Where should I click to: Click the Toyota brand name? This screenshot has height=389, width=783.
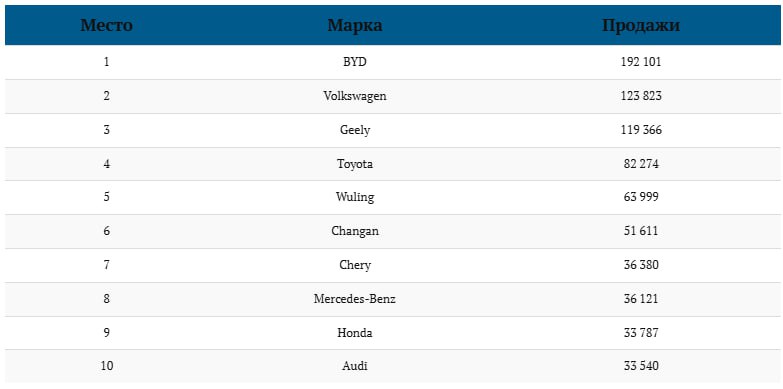355,164
